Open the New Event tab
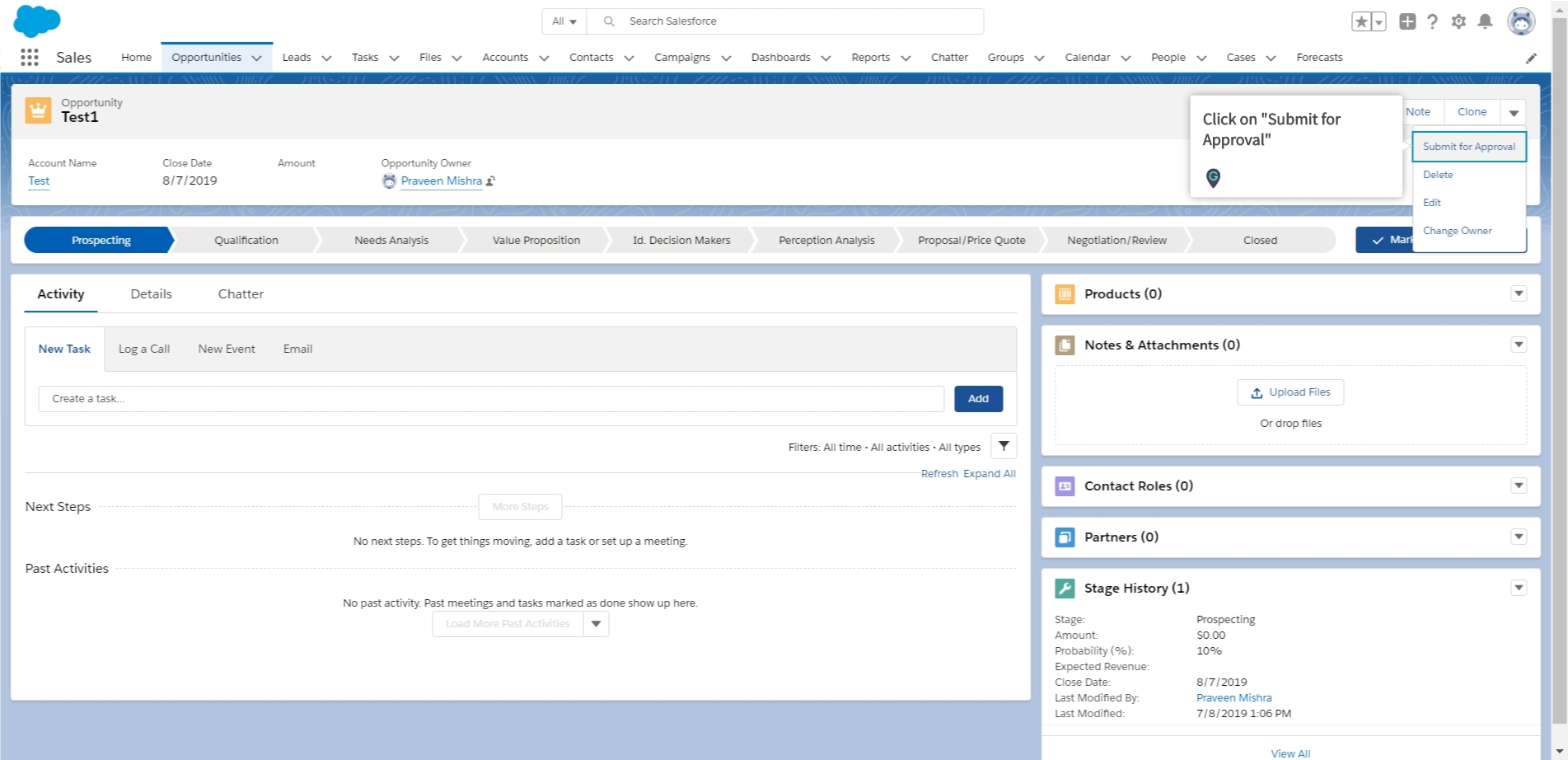This screenshot has width=1568, height=760. 227,350
